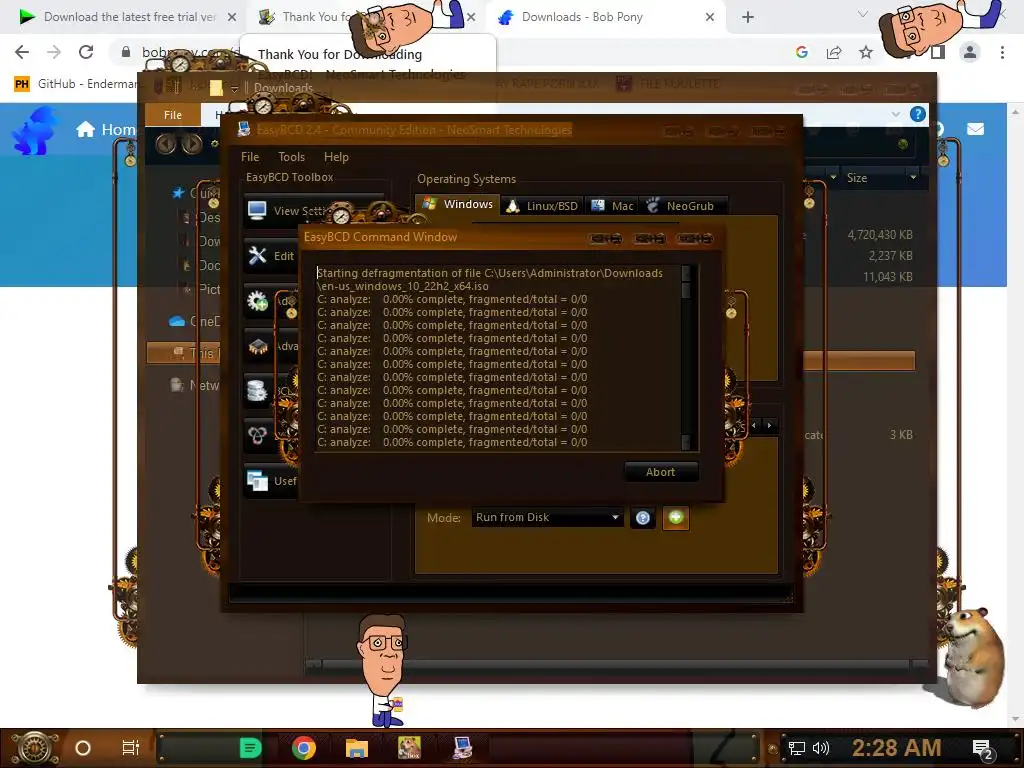Select the 2,237 KB file size cell
Image resolution: width=1024 pixels, height=768 pixels.
click(x=890, y=255)
